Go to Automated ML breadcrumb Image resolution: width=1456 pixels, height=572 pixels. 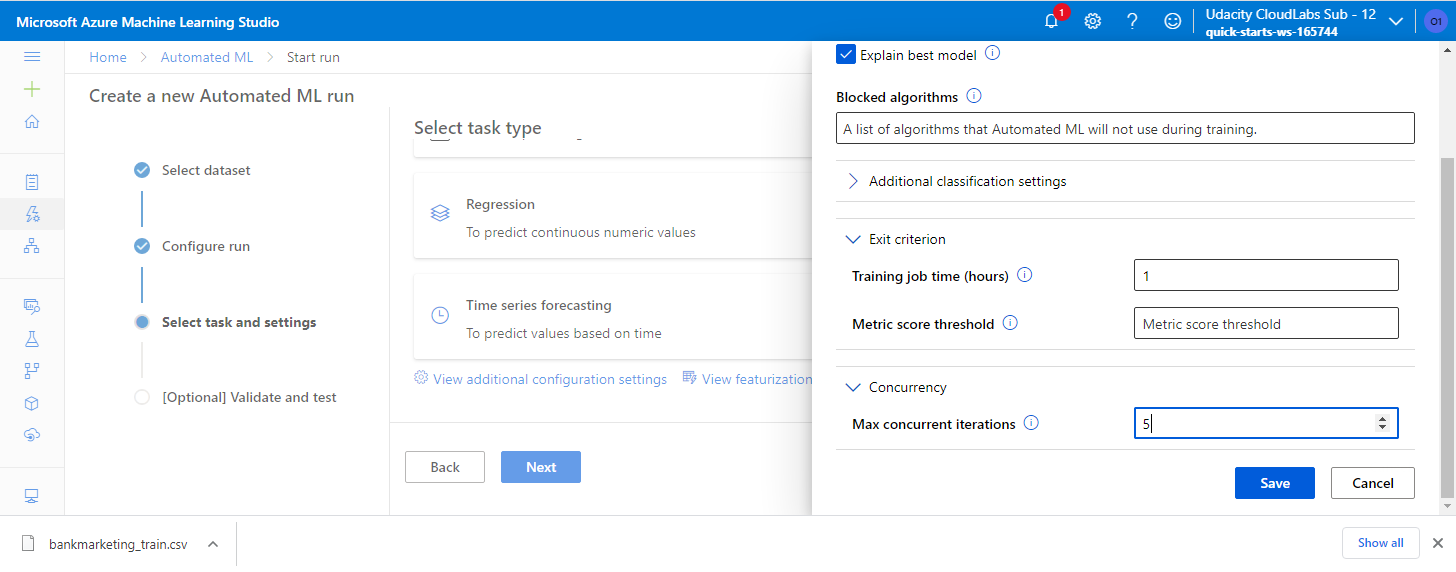(207, 57)
